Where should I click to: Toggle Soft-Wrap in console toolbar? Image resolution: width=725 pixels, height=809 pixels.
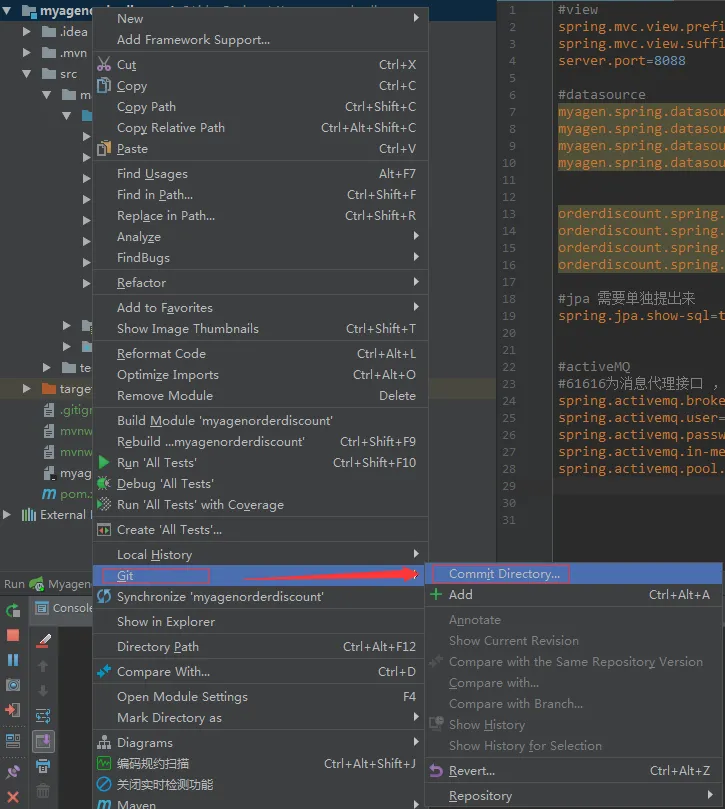coord(43,716)
